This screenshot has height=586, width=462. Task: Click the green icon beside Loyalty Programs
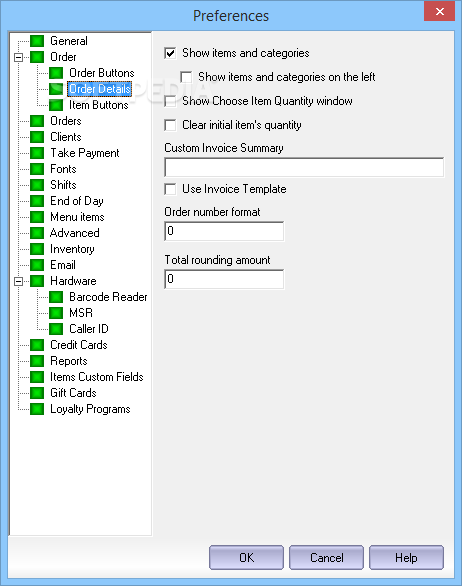(x=37, y=409)
